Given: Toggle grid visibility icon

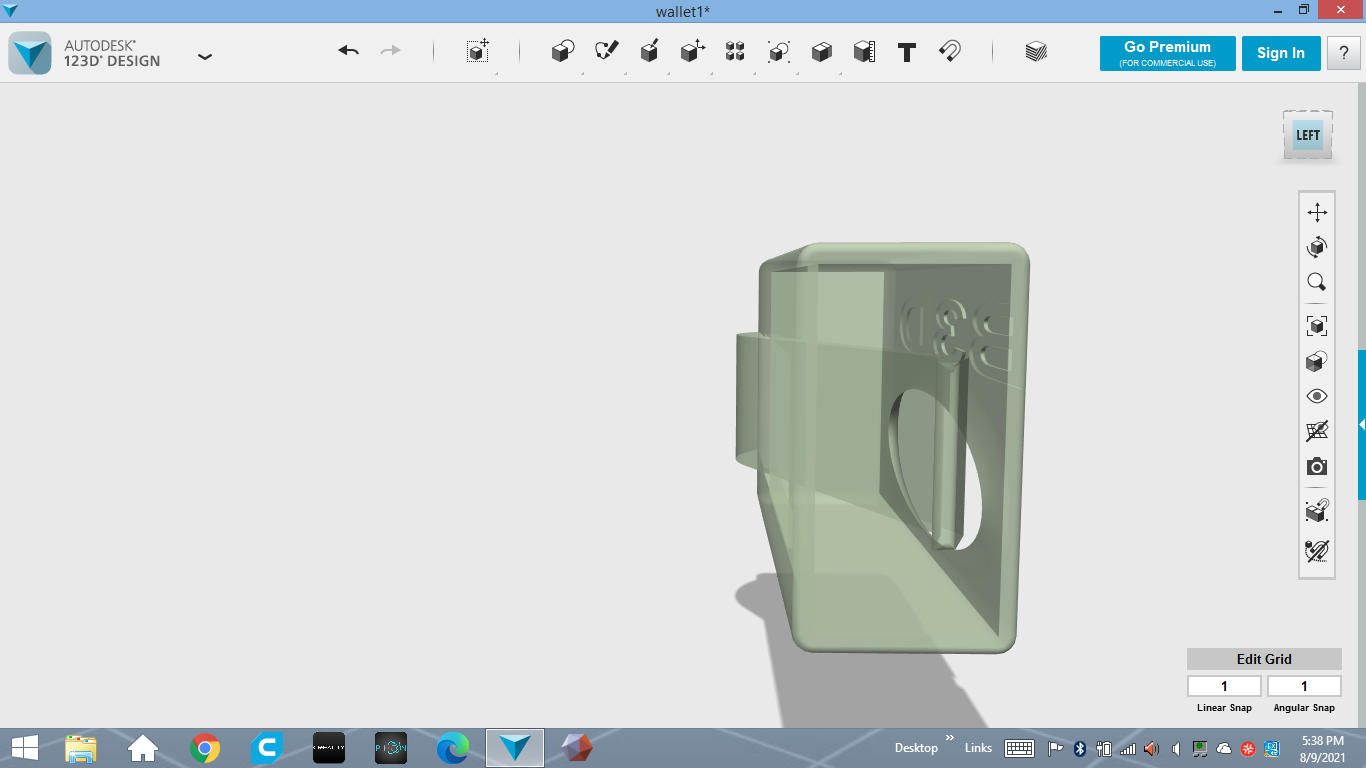Looking at the screenshot, I should 1317,431.
